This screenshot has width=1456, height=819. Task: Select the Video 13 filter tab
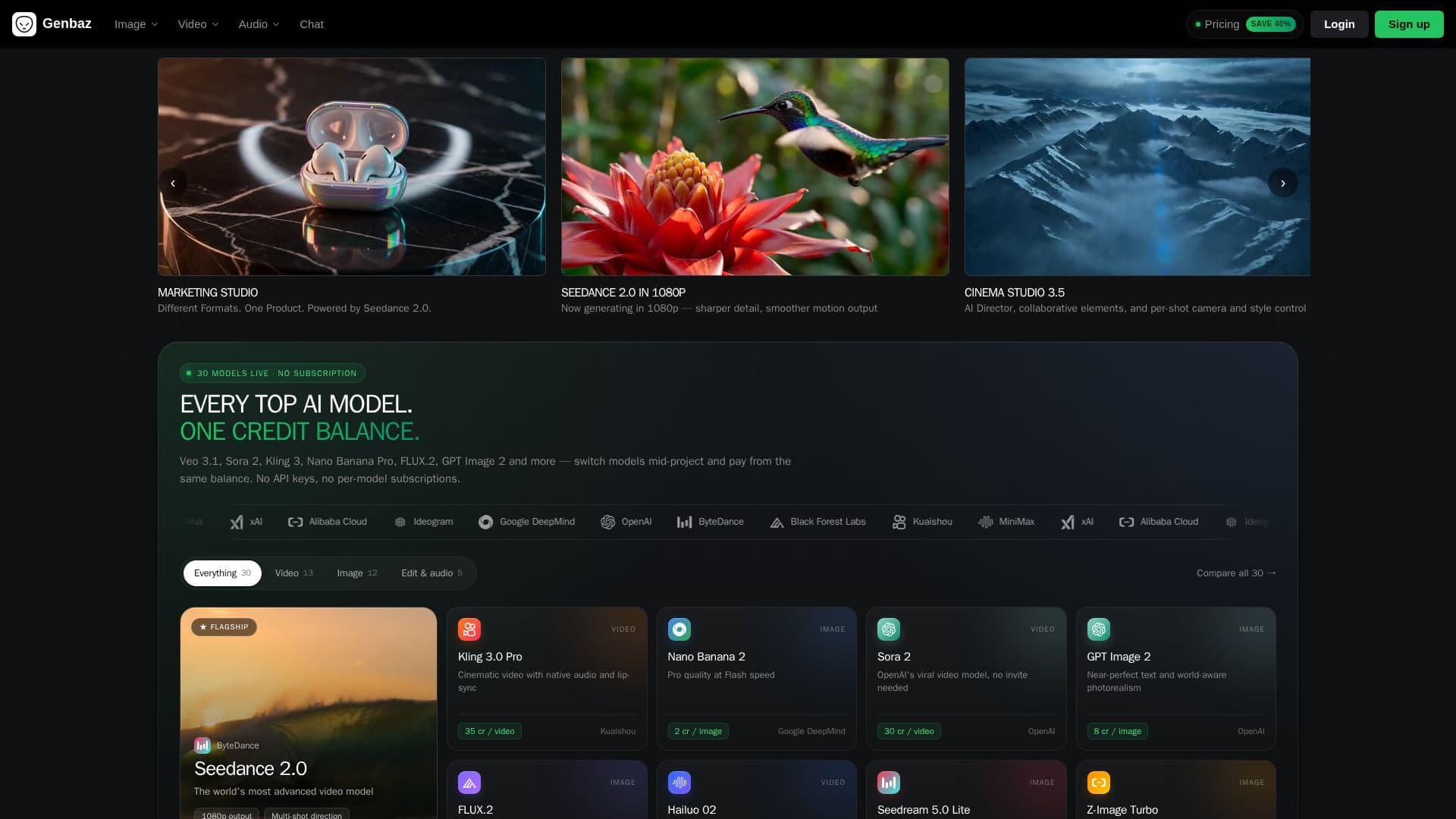click(x=294, y=573)
